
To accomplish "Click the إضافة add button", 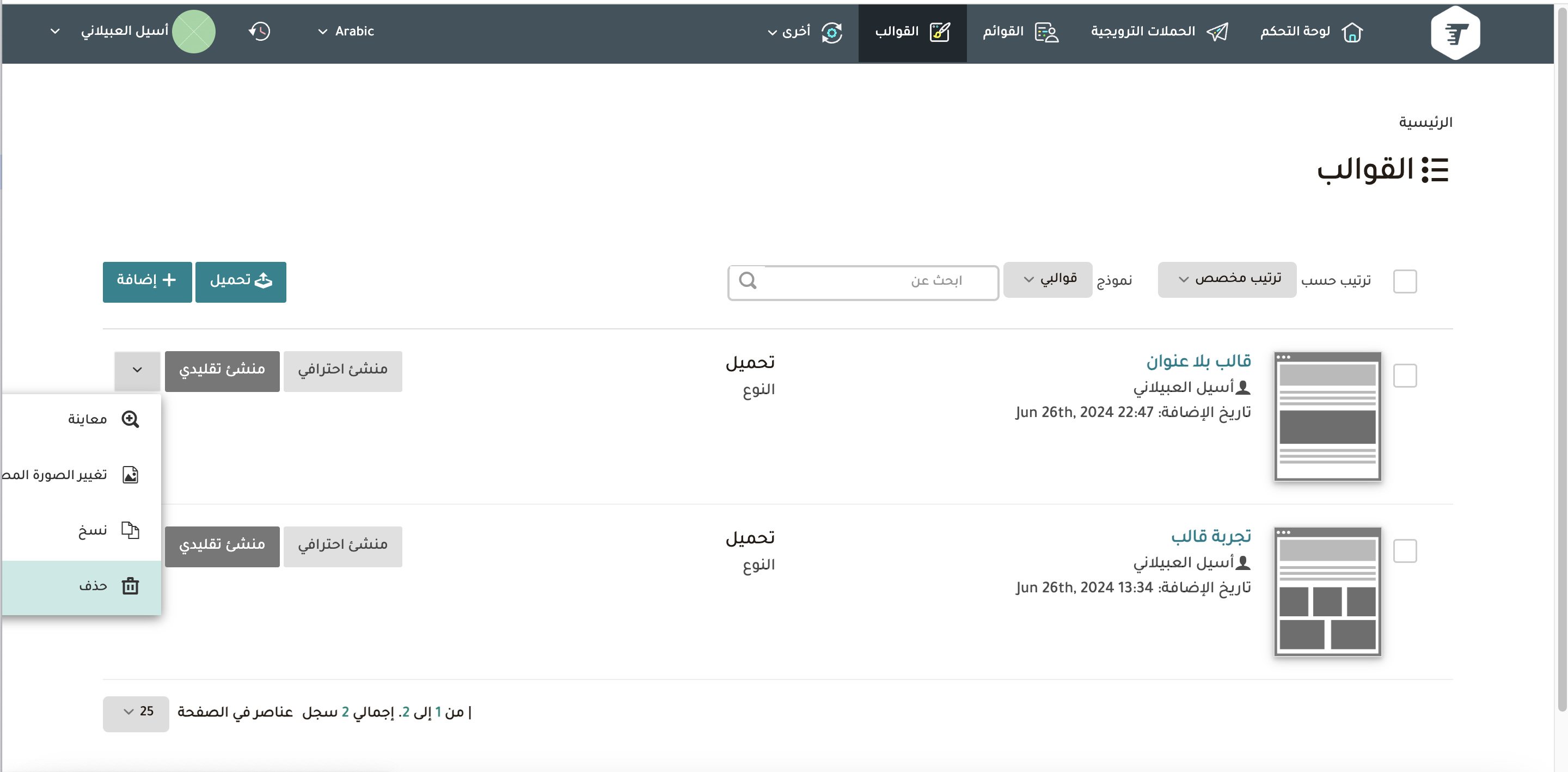I will (x=148, y=281).
